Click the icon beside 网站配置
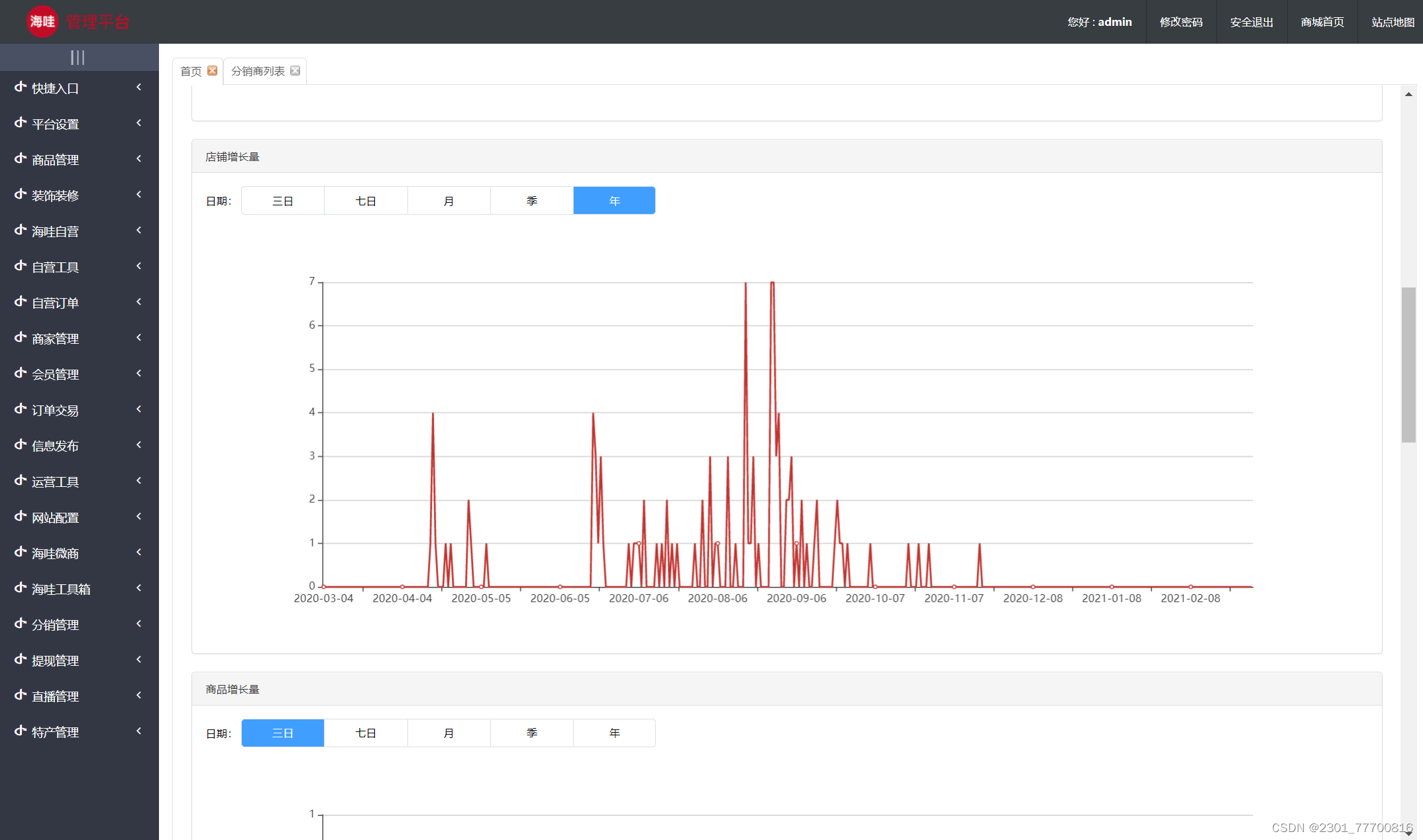This screenshot has width=1423, height=840. (x=21, y=516)
